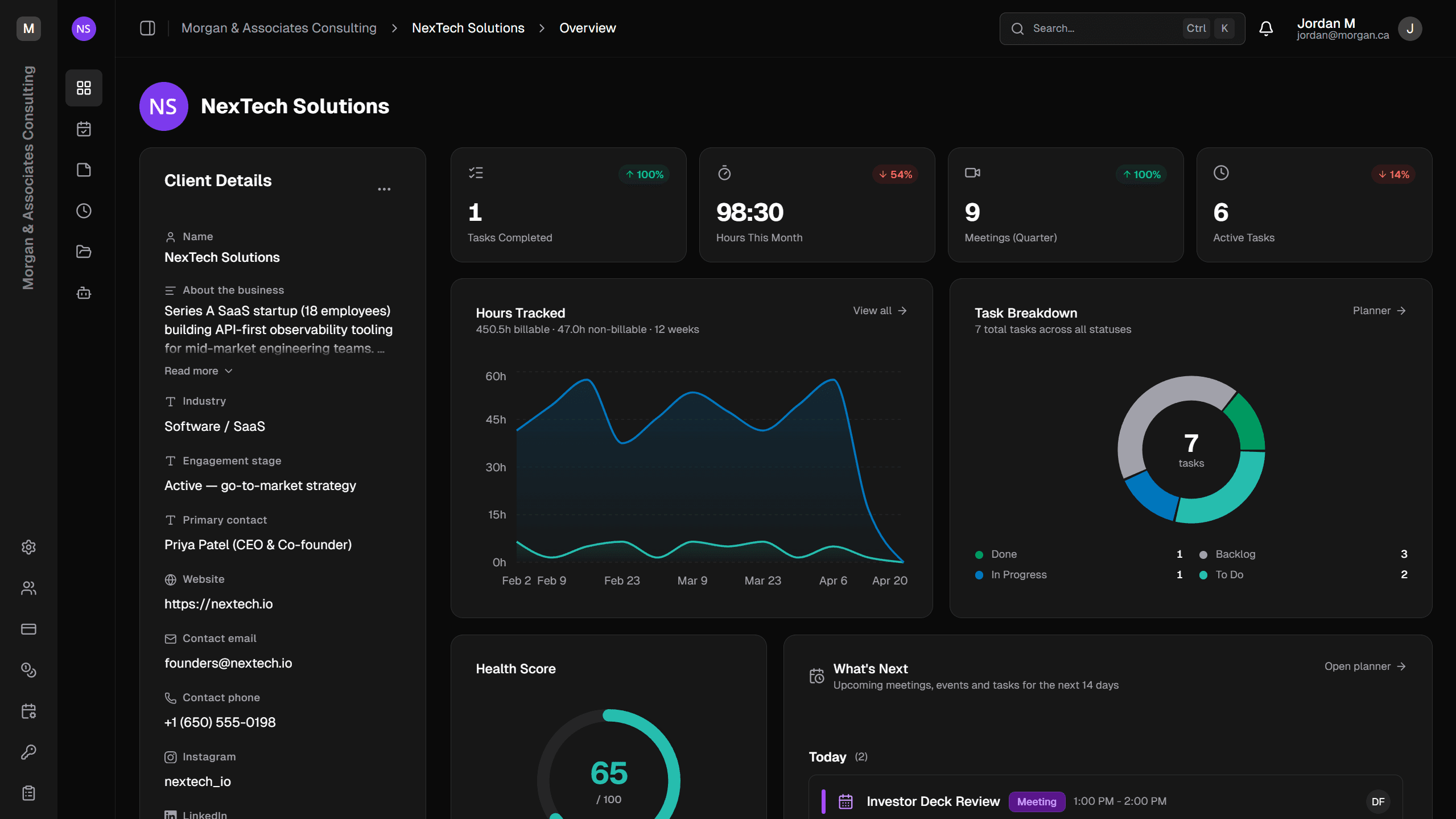Open the billing card icon
Screen dimensions: 1456x819
28,629
